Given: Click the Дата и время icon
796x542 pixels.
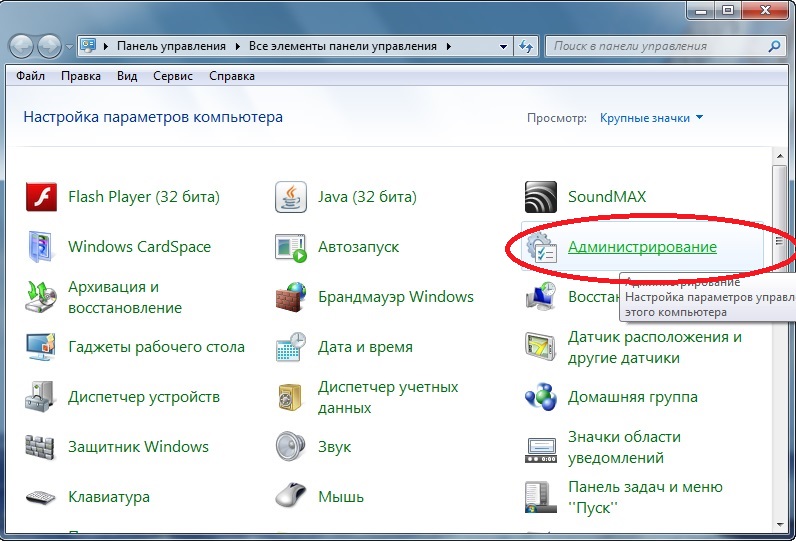Looking at the screenshot, I should [290, 347].
